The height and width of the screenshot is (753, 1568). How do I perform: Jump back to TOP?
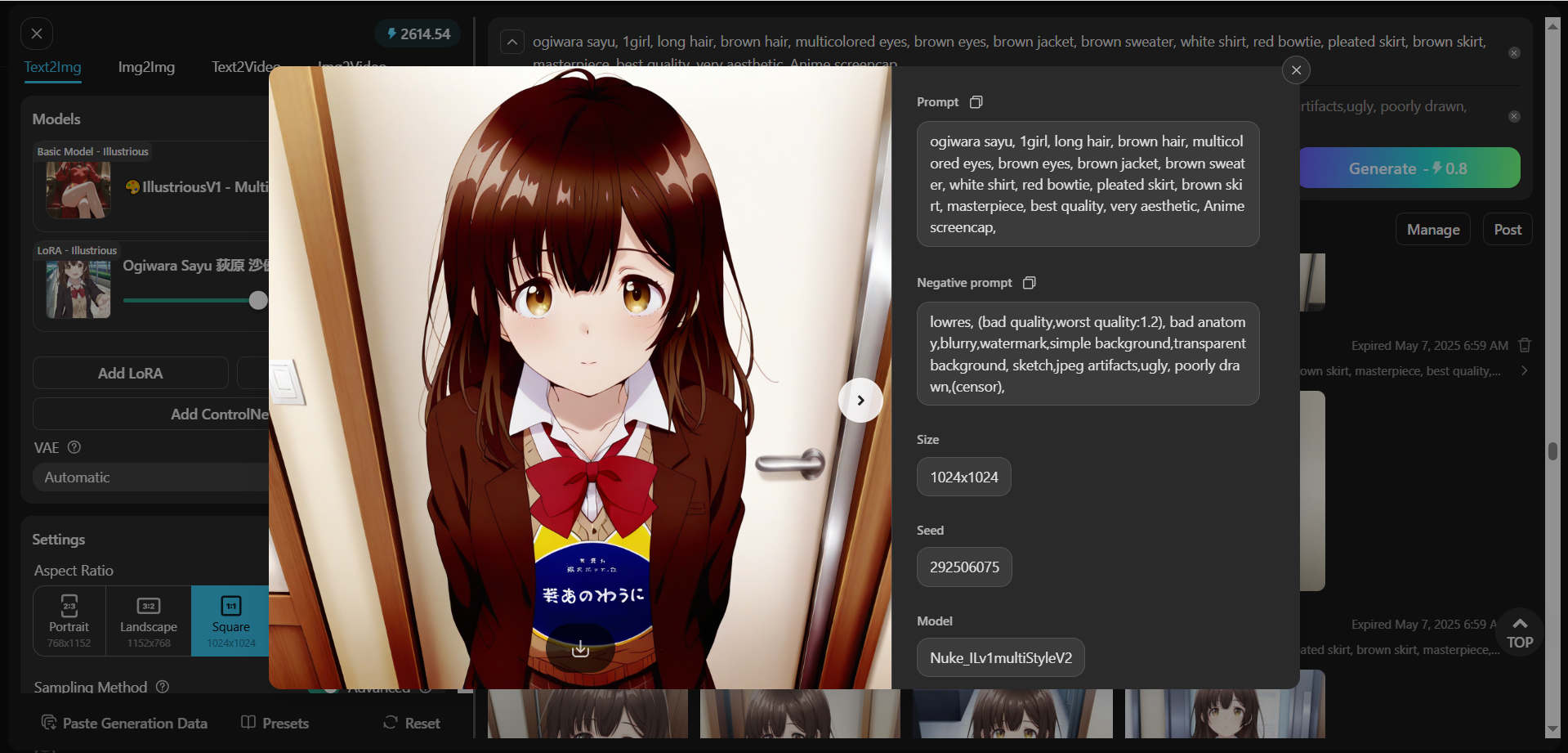click(x=1520, y=632)
